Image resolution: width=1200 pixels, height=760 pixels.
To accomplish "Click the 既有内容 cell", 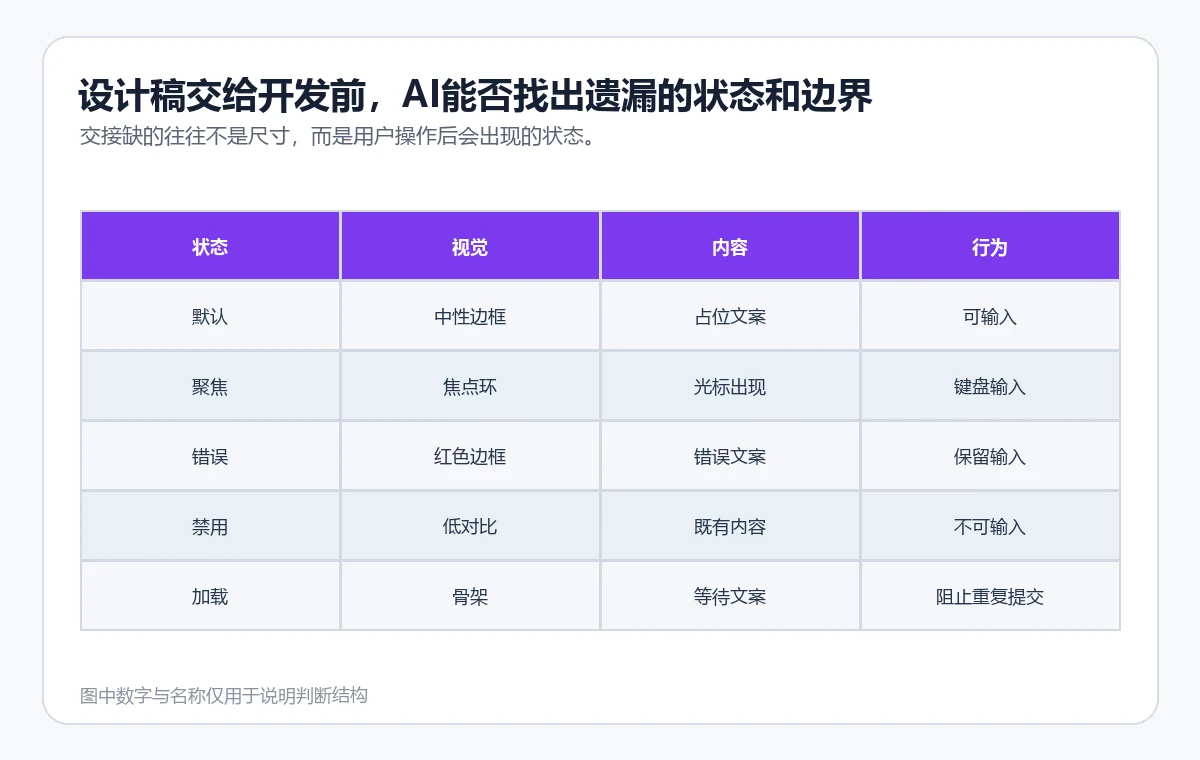I will [x=730, y=526].
